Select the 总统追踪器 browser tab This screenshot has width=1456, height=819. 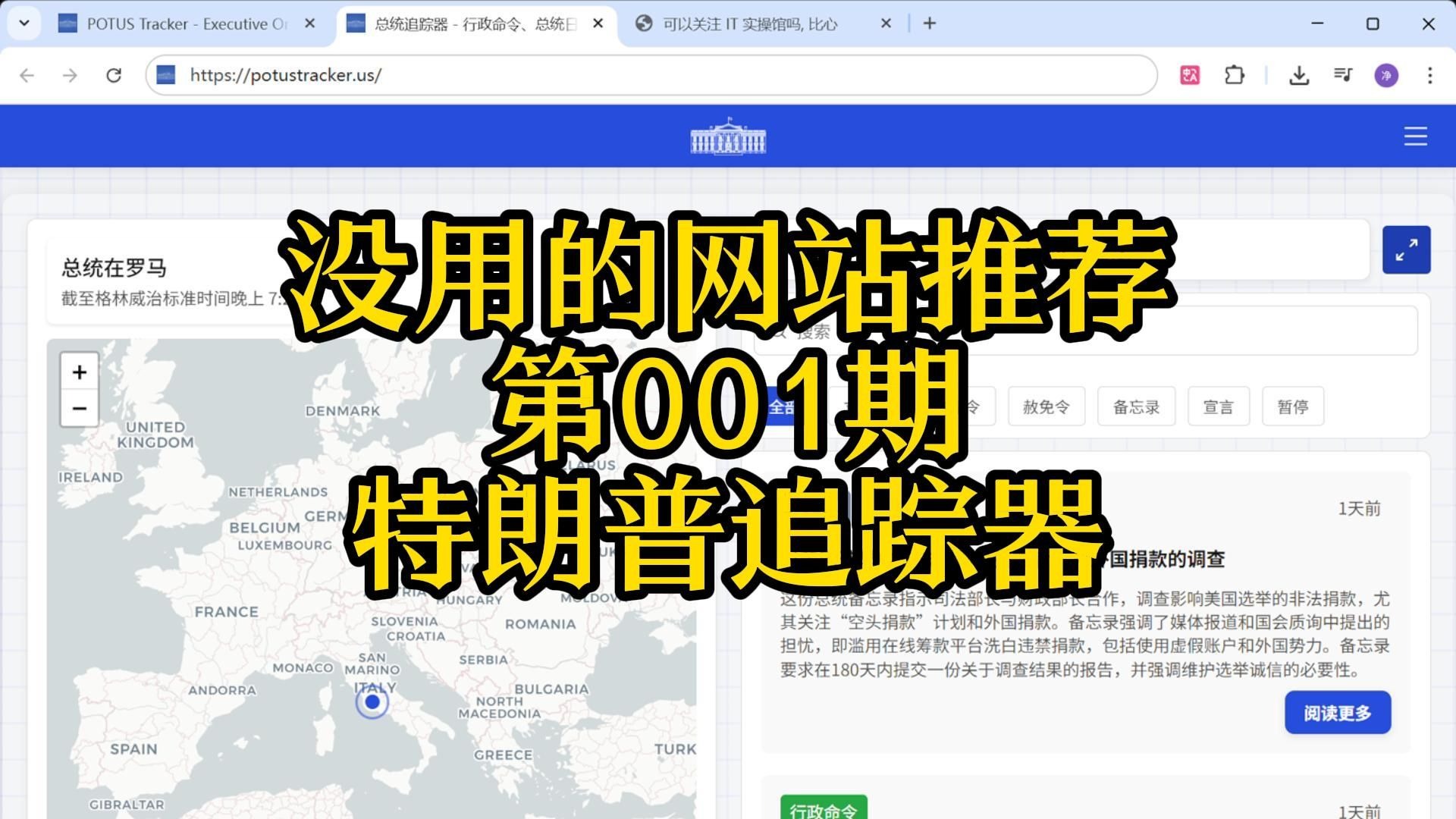coord(478,24)
